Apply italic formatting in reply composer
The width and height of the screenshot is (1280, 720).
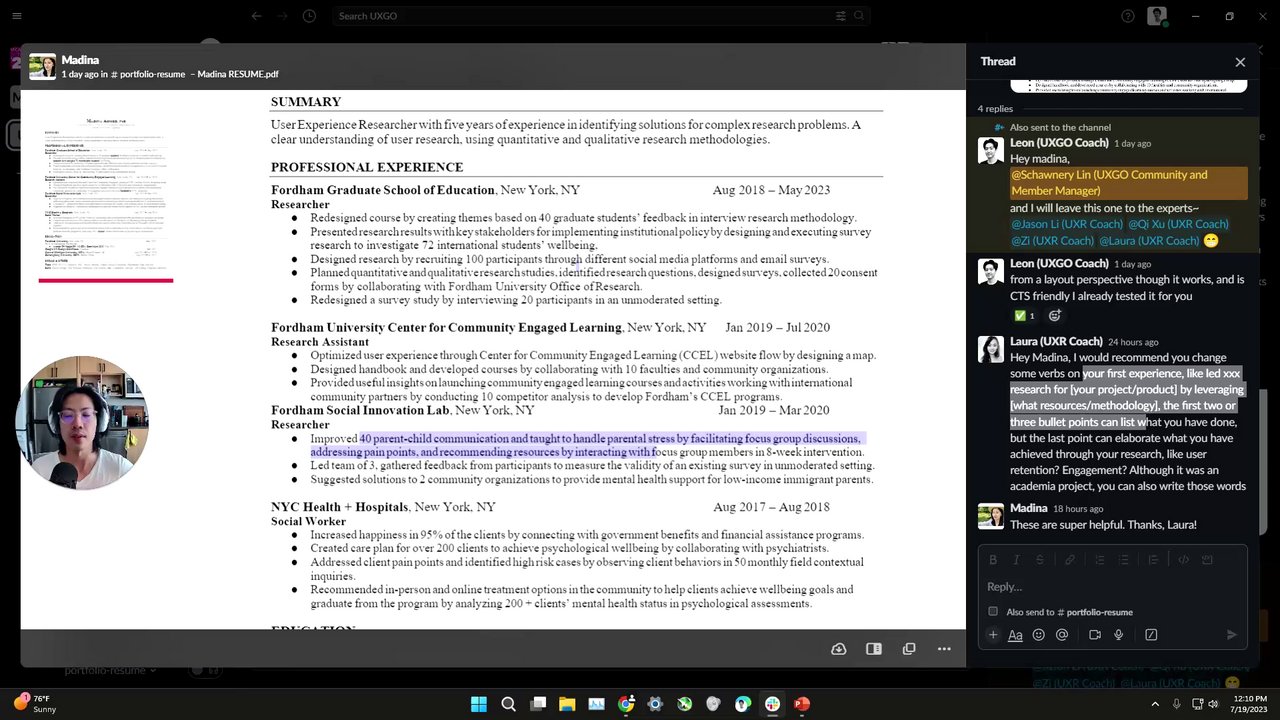[1016, 560]
